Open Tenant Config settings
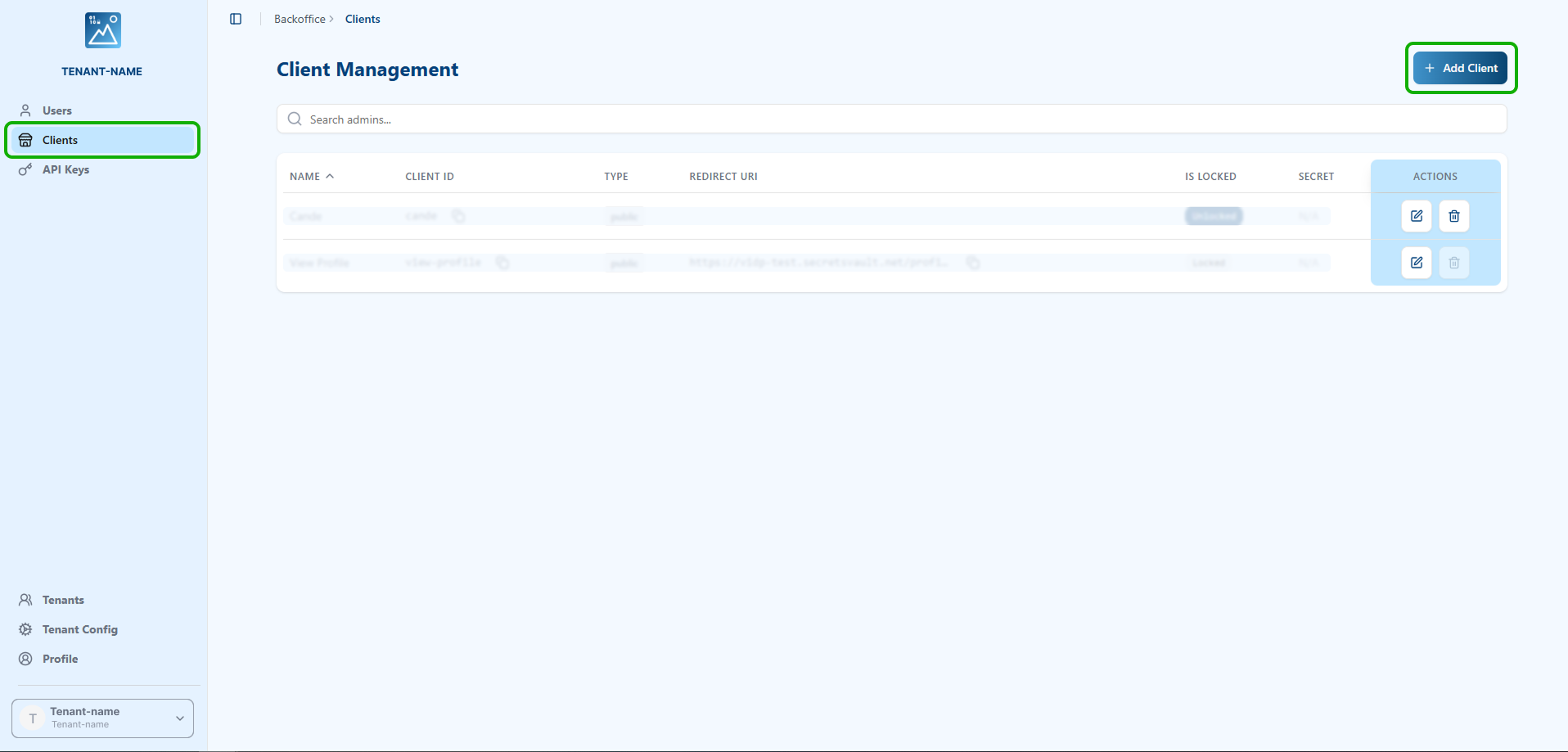1568x752 pixels. (79, 629)
